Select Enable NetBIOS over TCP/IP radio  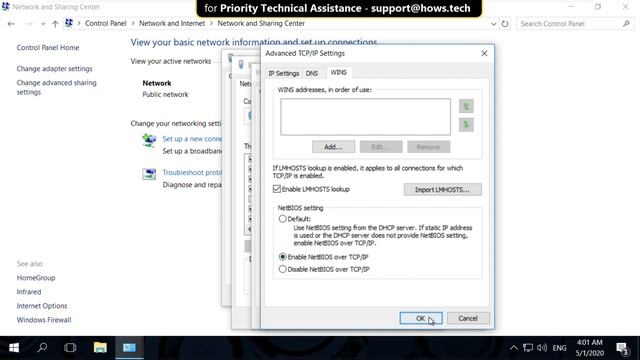pyautogui.click(x=282, y=257)
